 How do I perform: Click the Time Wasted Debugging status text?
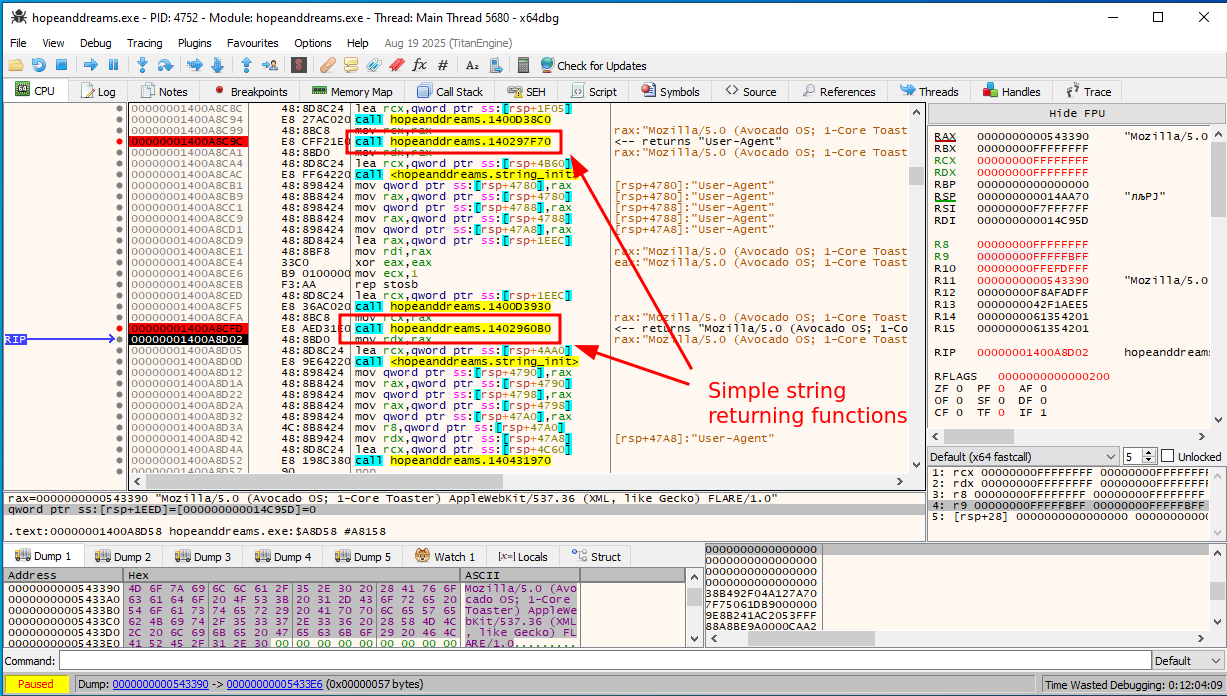[x=1132, y=685]
